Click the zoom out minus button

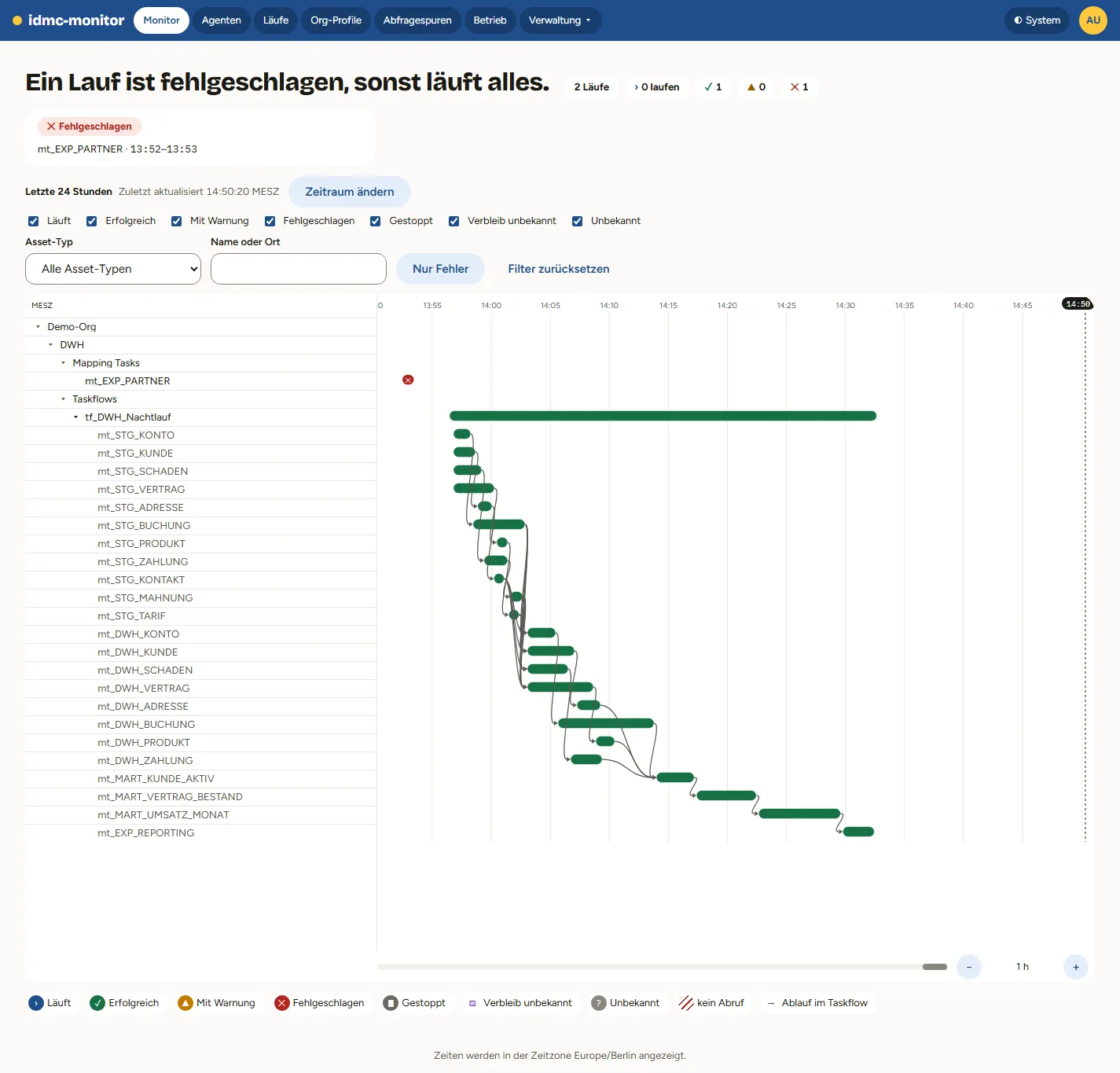point(969,967)
